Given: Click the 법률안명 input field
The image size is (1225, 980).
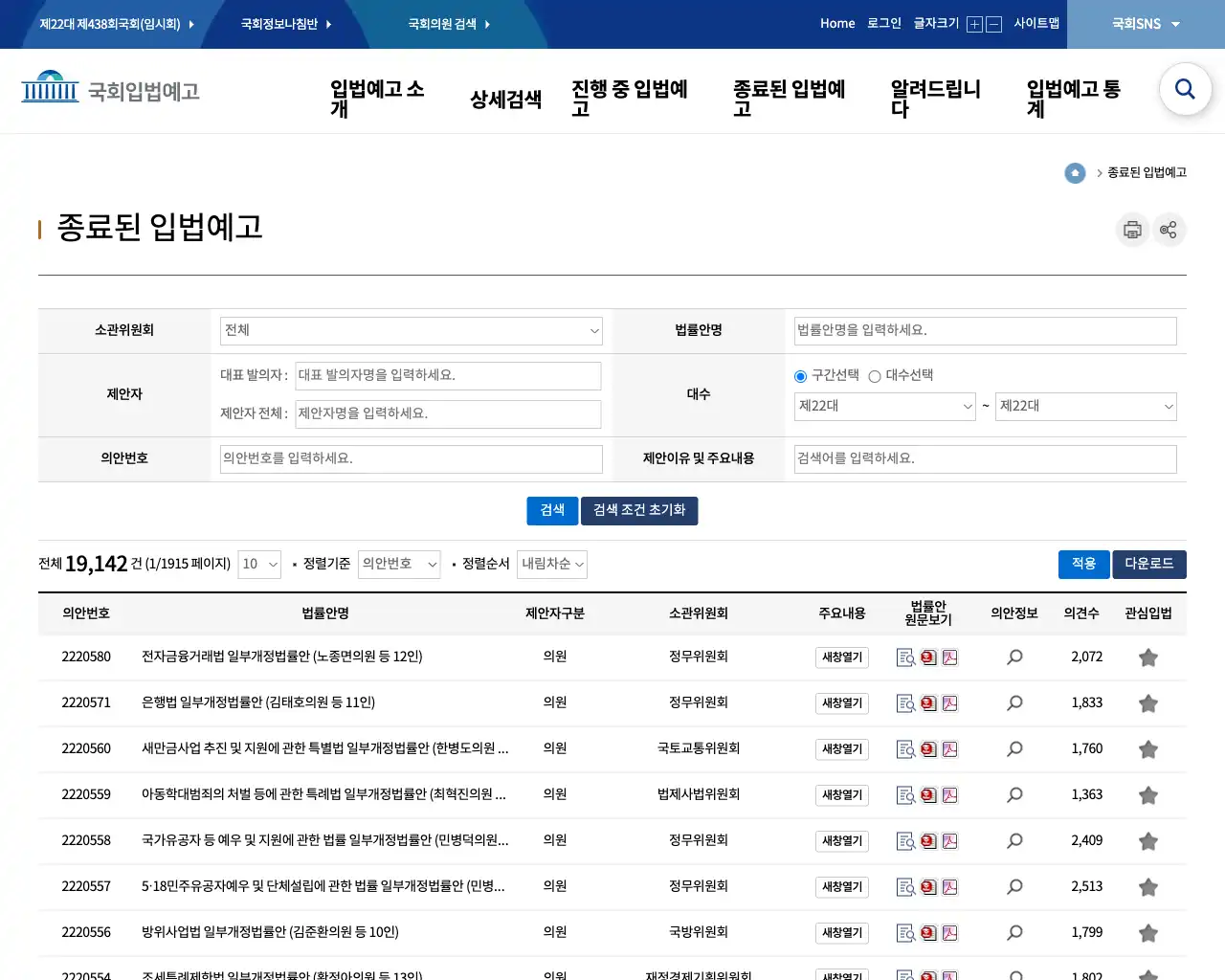Looking at the screenshot, I should pyautogui.click(x=986, y=330).
